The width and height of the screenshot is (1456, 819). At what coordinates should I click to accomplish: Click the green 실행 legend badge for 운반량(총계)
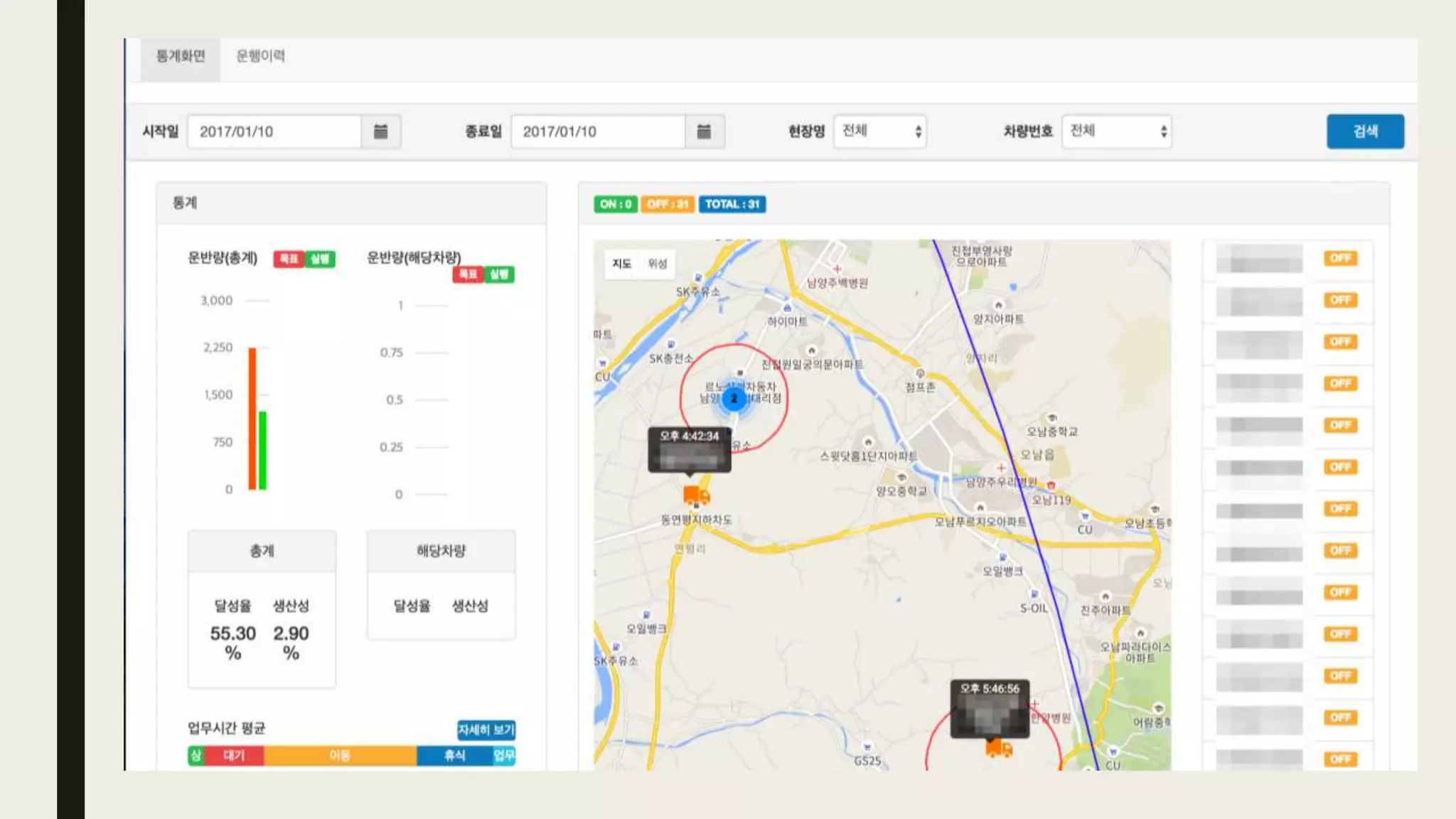(x=320, y=259)
